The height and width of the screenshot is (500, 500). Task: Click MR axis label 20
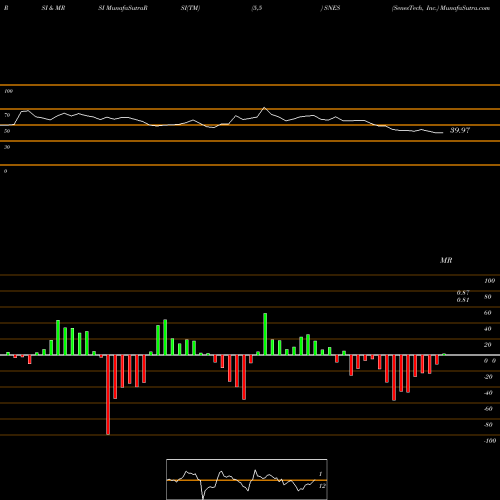point(488,345)
